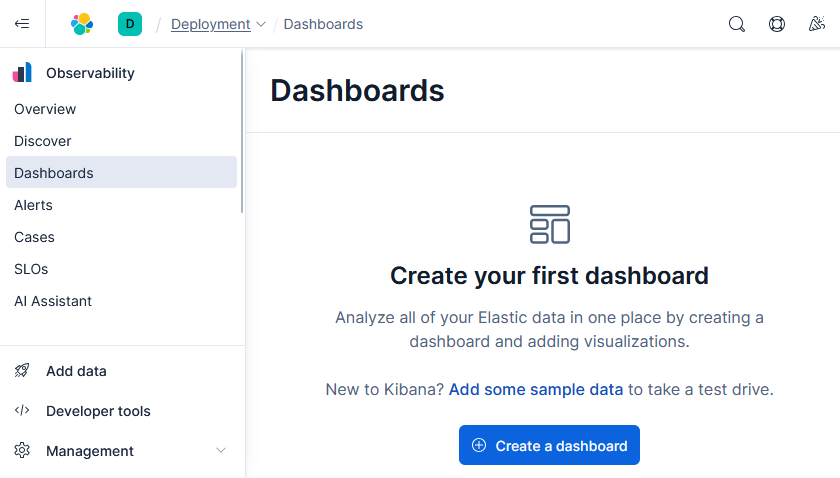Viewport: 840px width, 478px height.
Task: Click the Management gear icon
Action: (x=22, y=450)
